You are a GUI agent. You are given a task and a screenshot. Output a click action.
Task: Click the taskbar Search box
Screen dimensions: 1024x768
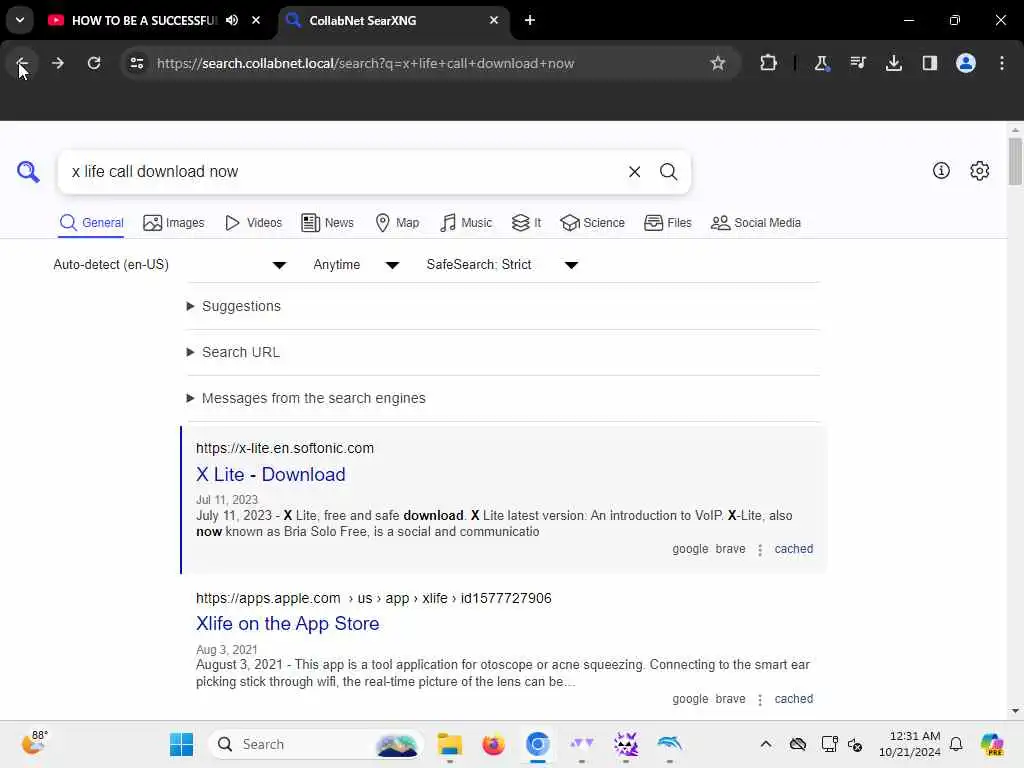pyautogui.click(x=315, y=744)
